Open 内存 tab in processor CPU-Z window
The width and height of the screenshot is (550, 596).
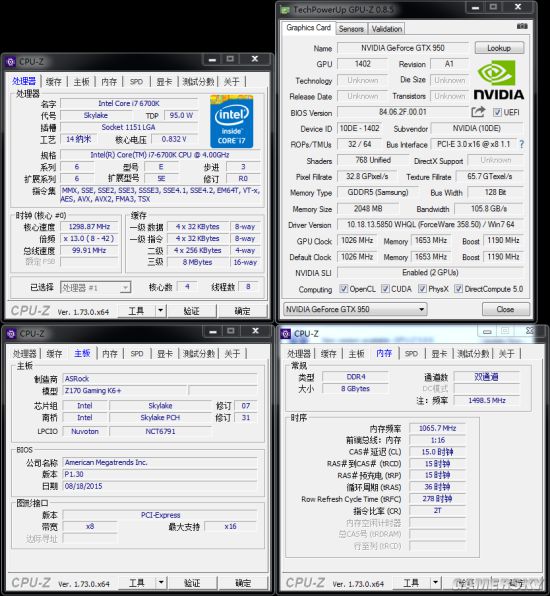point(109,81)
